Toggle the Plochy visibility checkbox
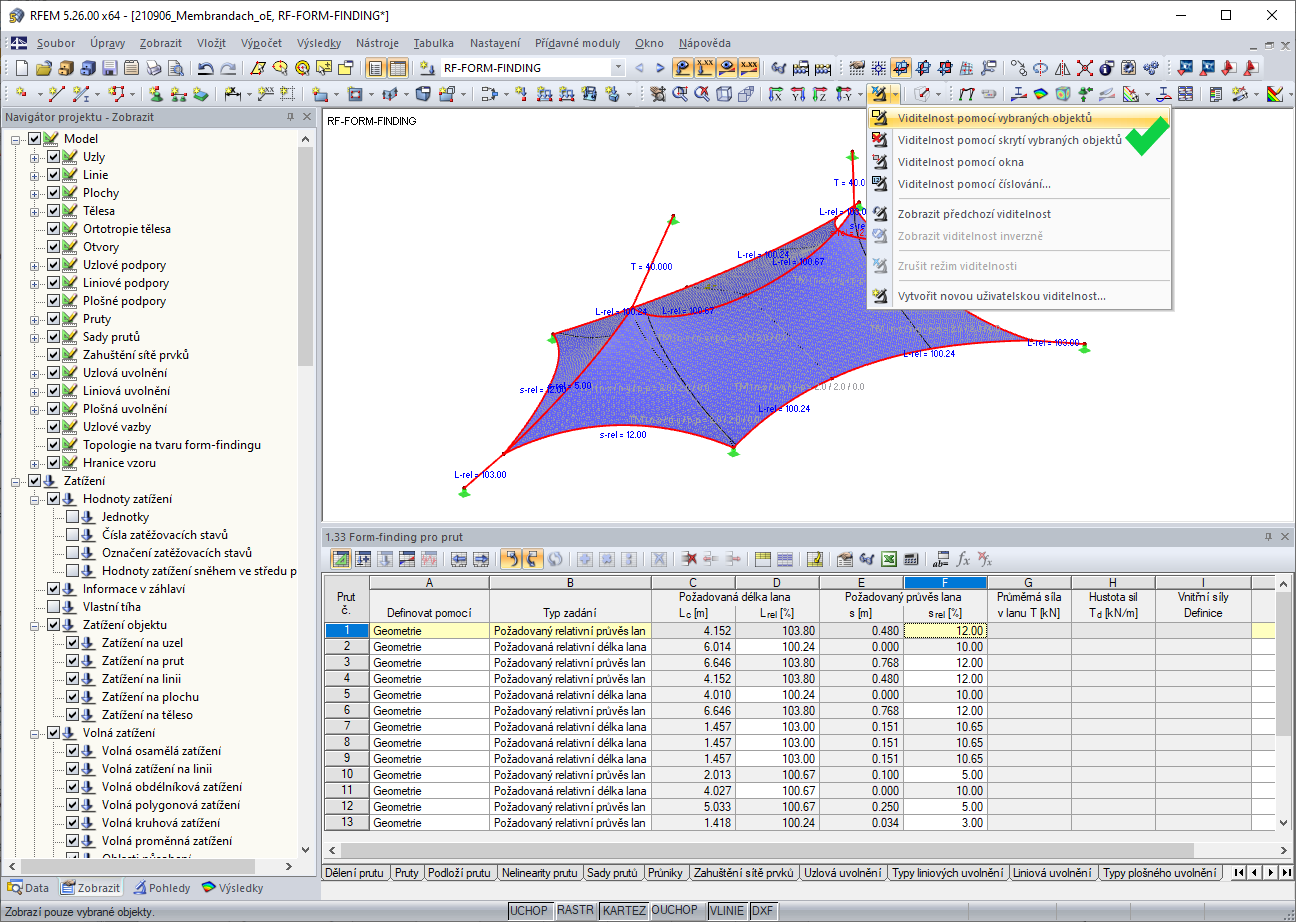The image size is (1296, 922). click(54, 193)
